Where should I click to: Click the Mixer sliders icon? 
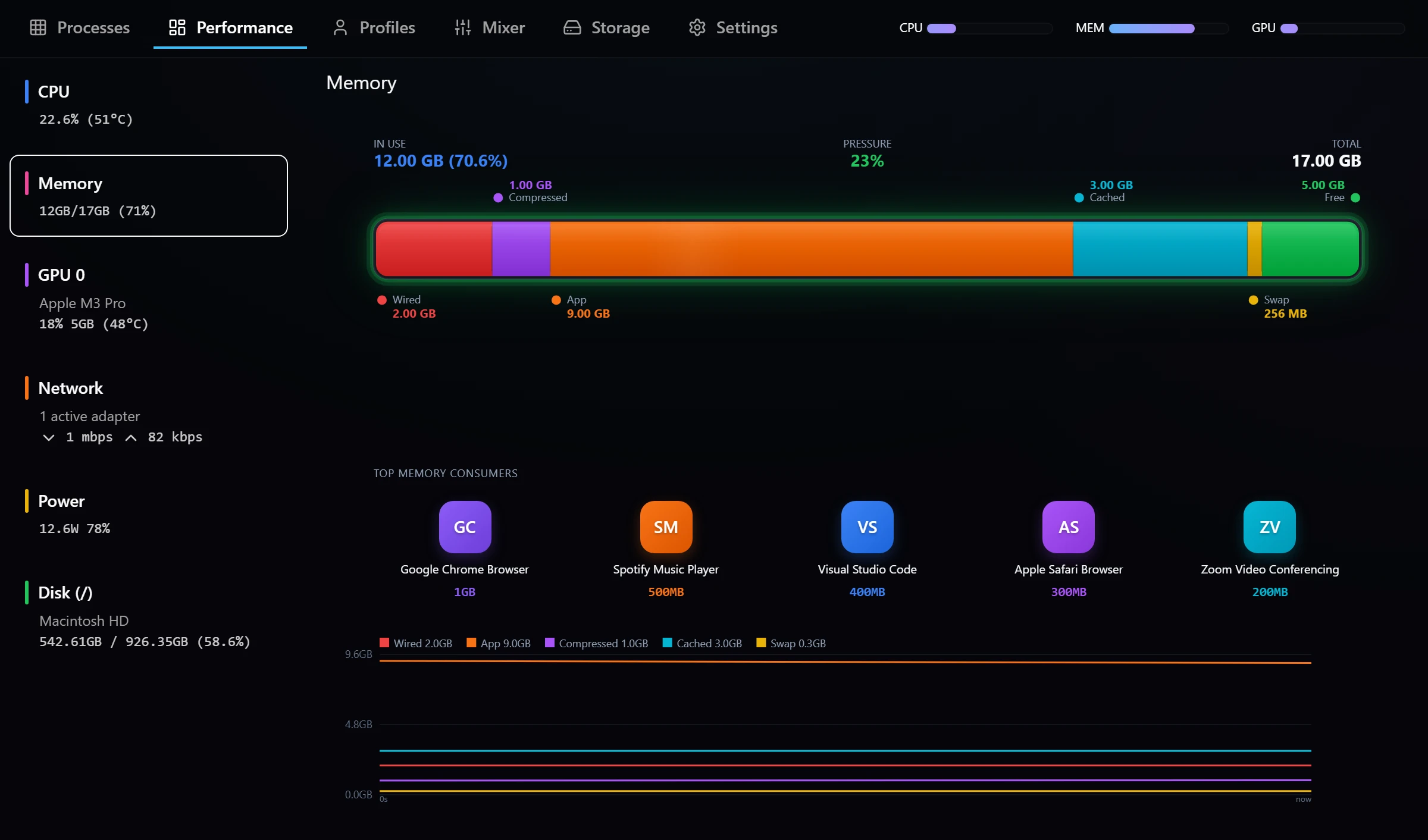[x=463, y=27]
